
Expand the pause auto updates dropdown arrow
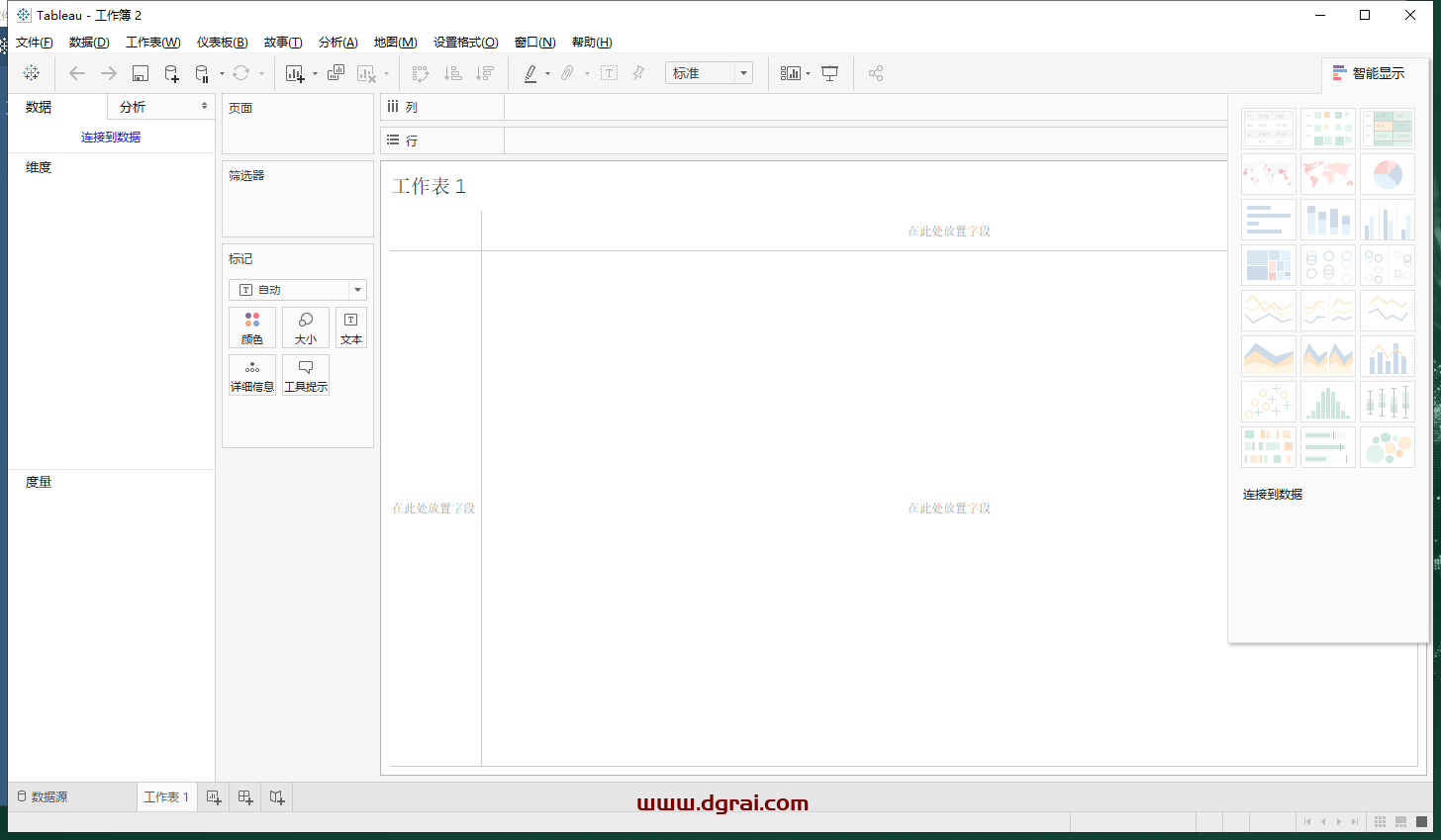222,73
